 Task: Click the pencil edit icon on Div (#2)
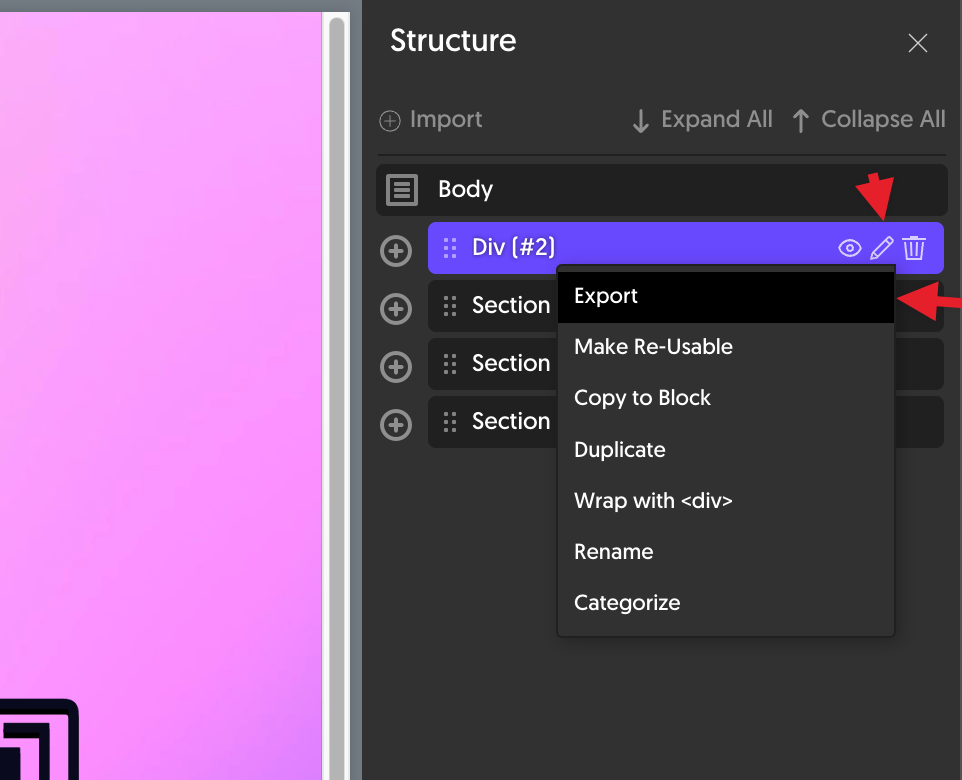coord(882,248)
